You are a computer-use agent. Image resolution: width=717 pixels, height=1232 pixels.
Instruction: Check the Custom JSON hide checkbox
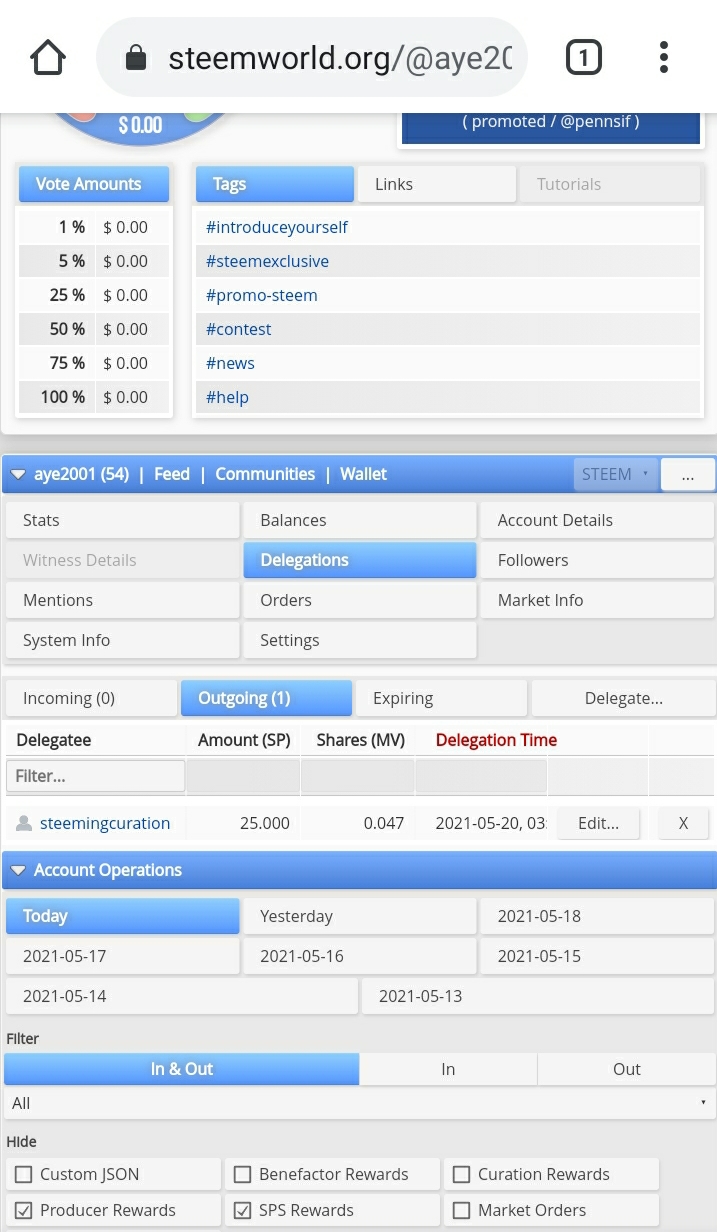tap(22, 1174)
